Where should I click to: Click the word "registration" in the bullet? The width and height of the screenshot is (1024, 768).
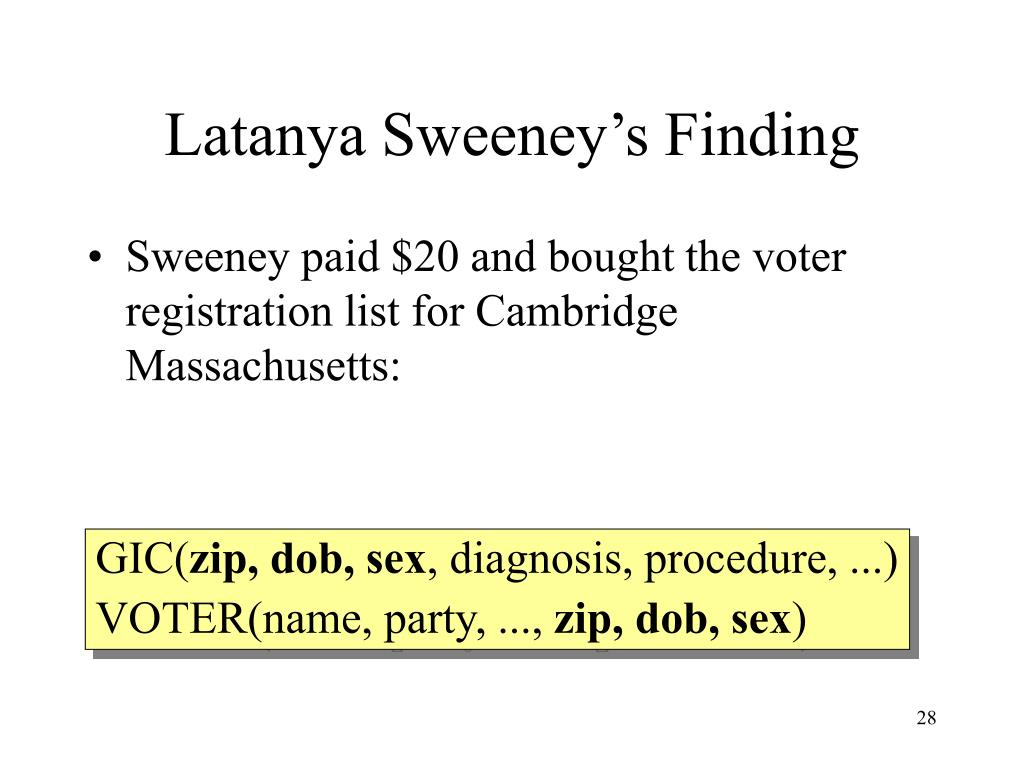tap(229, 313)
